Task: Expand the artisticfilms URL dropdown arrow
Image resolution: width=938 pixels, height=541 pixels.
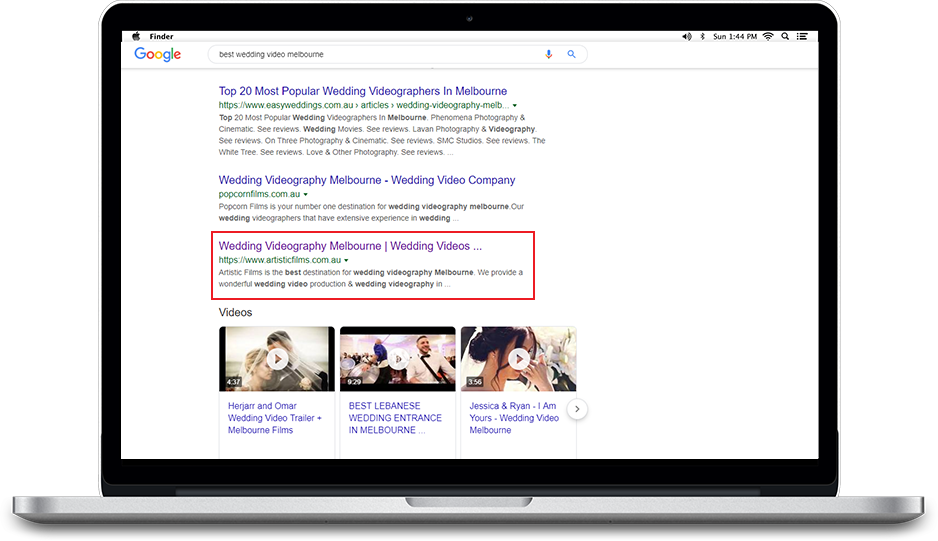Action: coord(346,260)
